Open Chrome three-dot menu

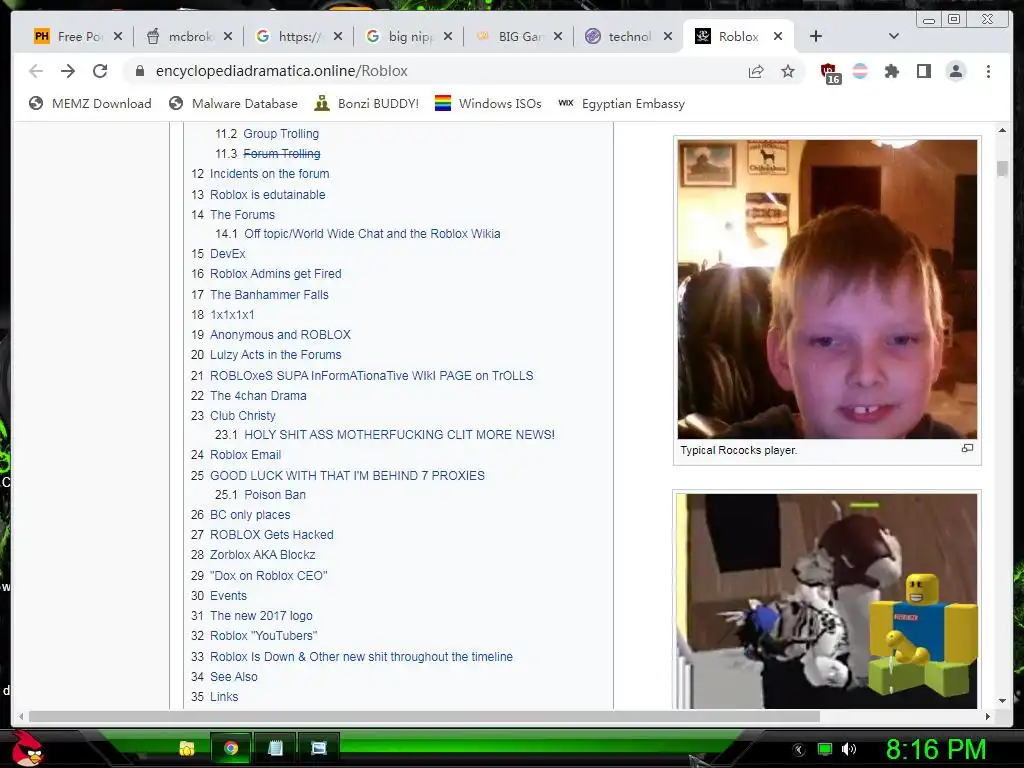click(988, 71)
